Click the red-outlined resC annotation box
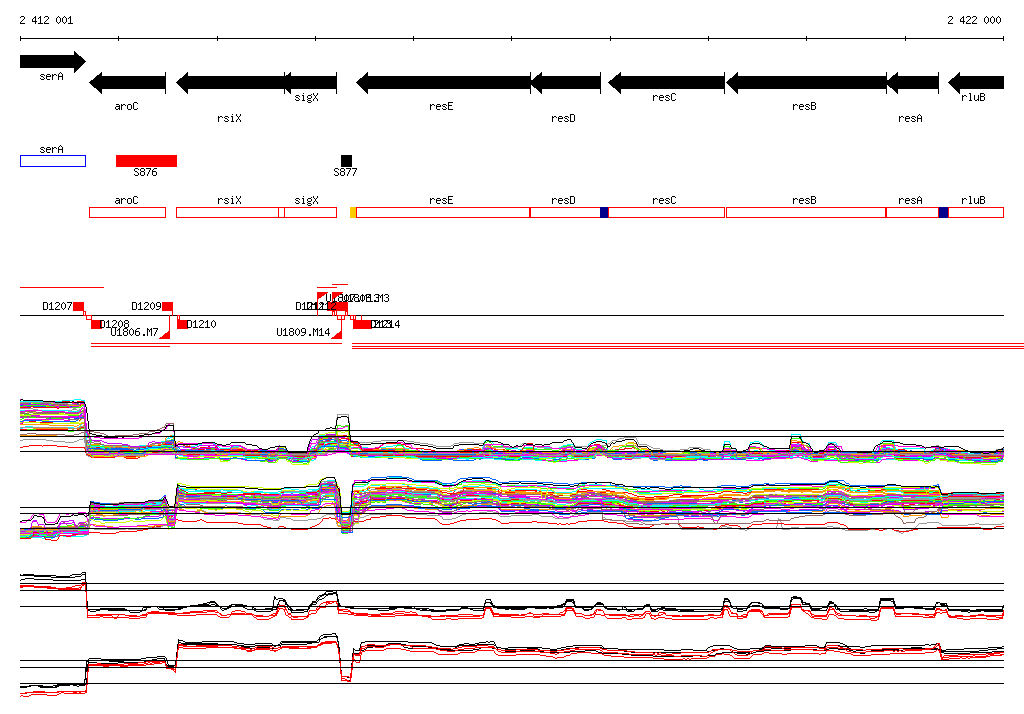The image size is (1024, 714). (666, 212)
